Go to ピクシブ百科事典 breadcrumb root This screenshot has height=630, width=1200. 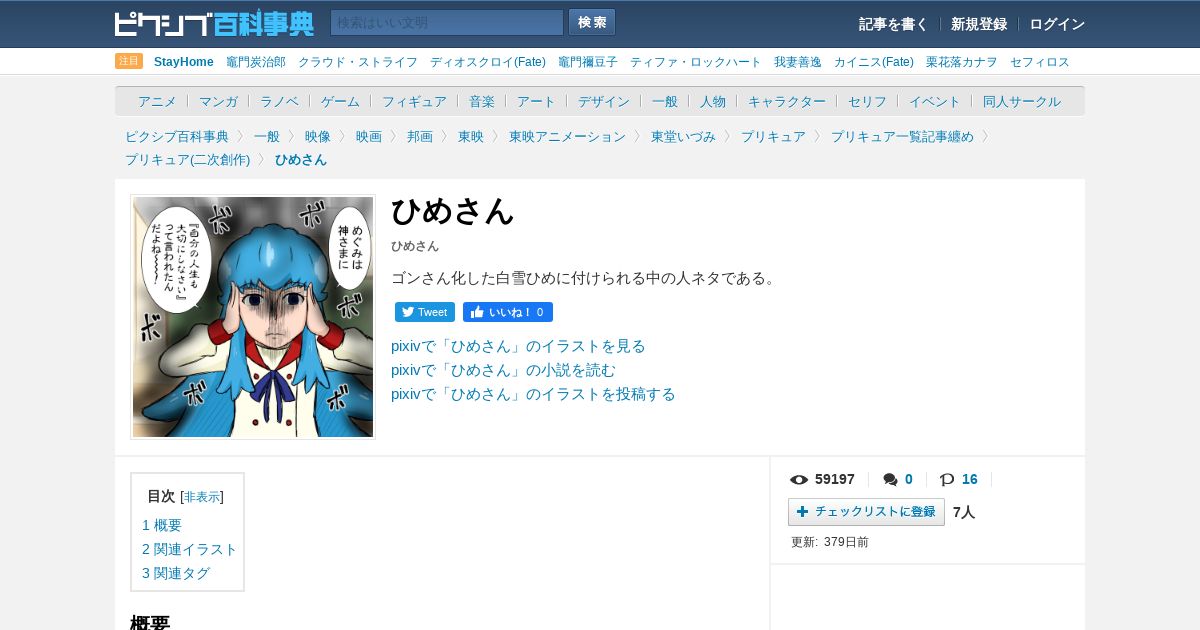(x=177, y=136)
